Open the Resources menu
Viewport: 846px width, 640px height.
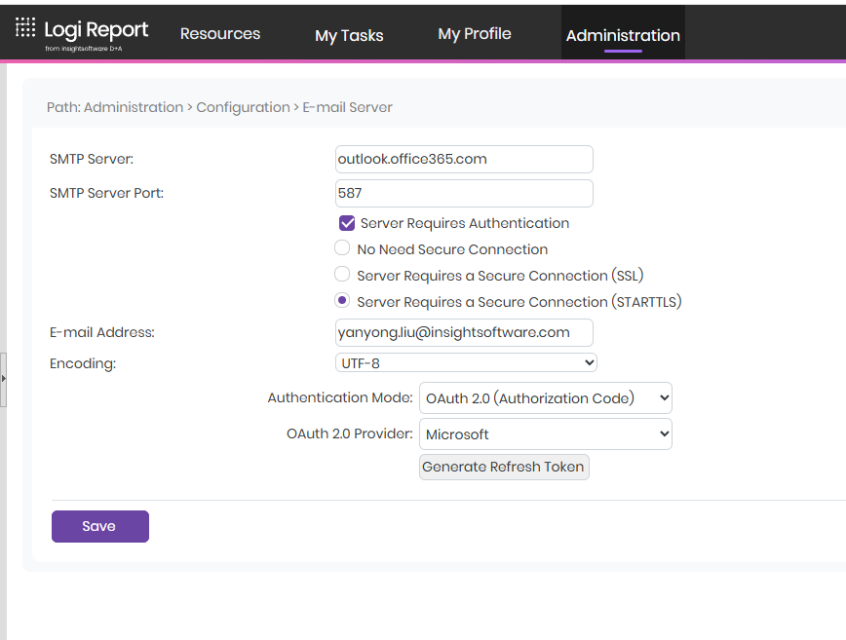[x=220, y=34]
